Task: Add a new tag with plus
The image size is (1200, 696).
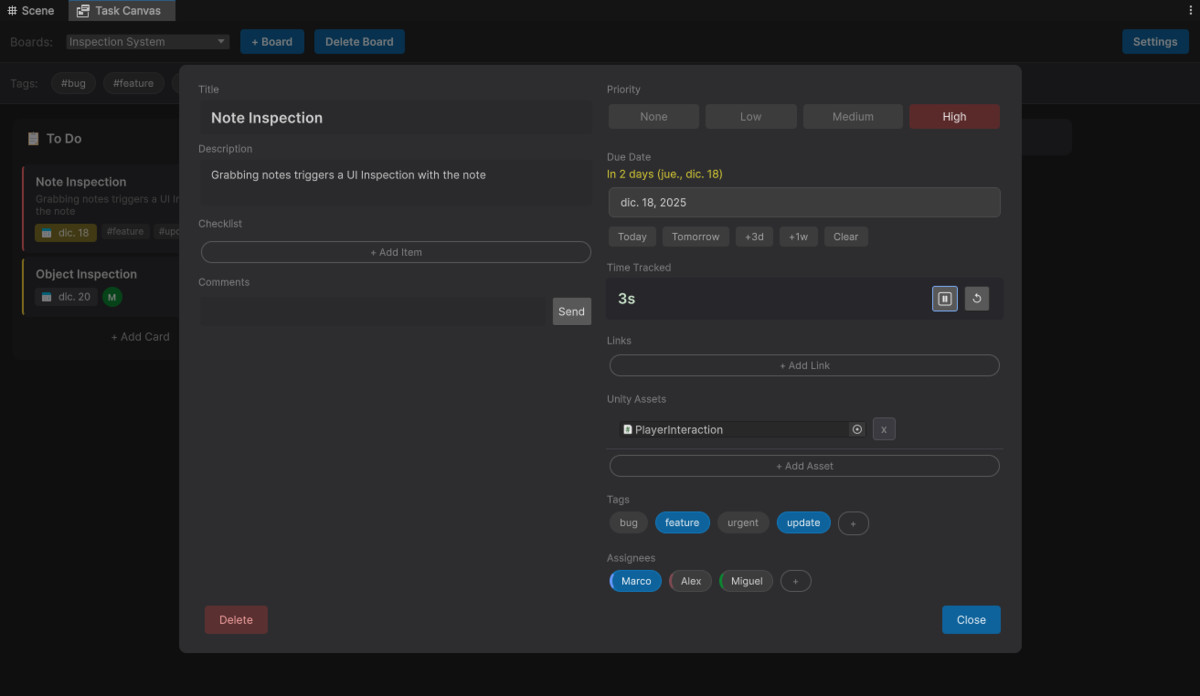Action: (853, 523)
